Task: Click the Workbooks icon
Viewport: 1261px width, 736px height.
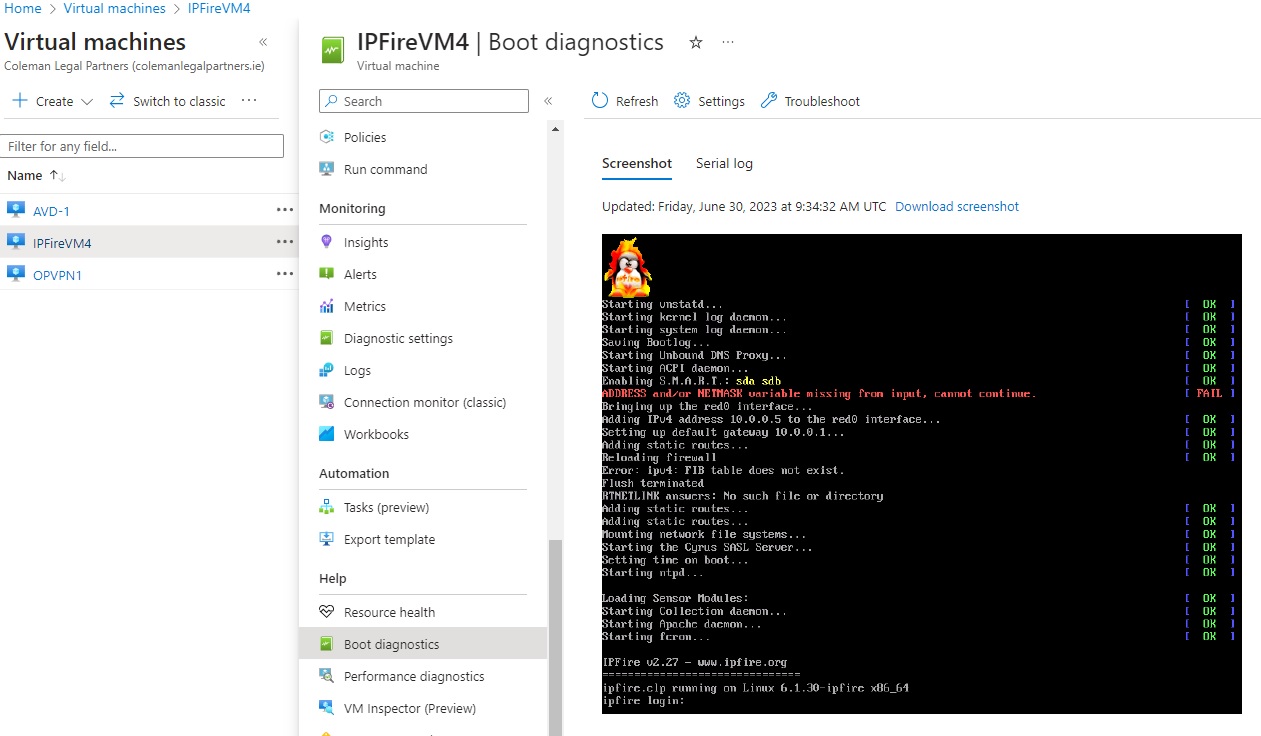Action: coord(326,434)
